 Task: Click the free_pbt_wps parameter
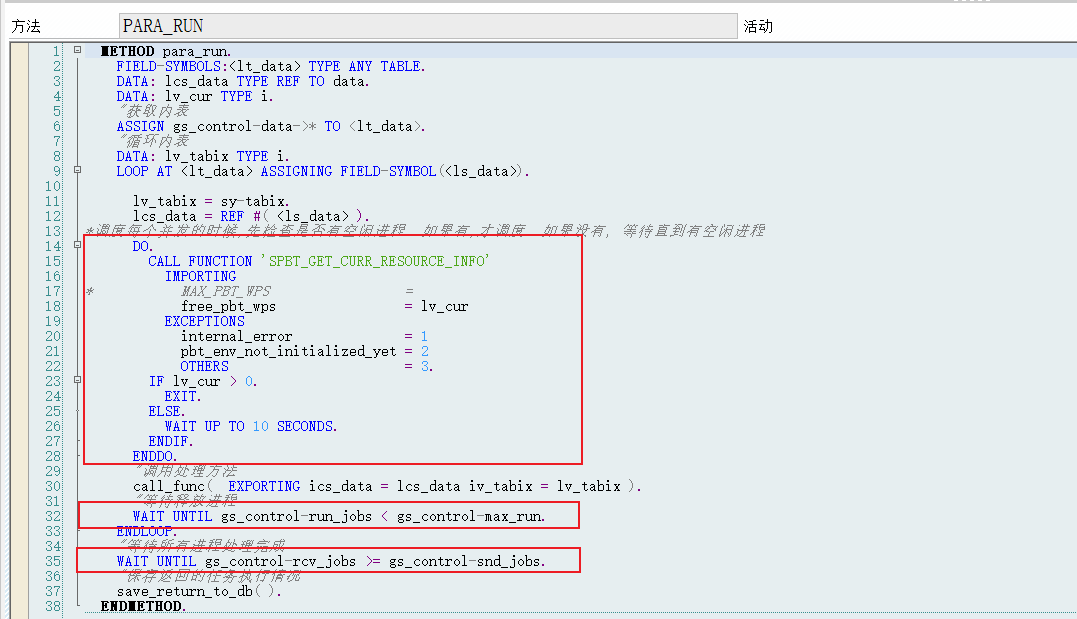228,306
